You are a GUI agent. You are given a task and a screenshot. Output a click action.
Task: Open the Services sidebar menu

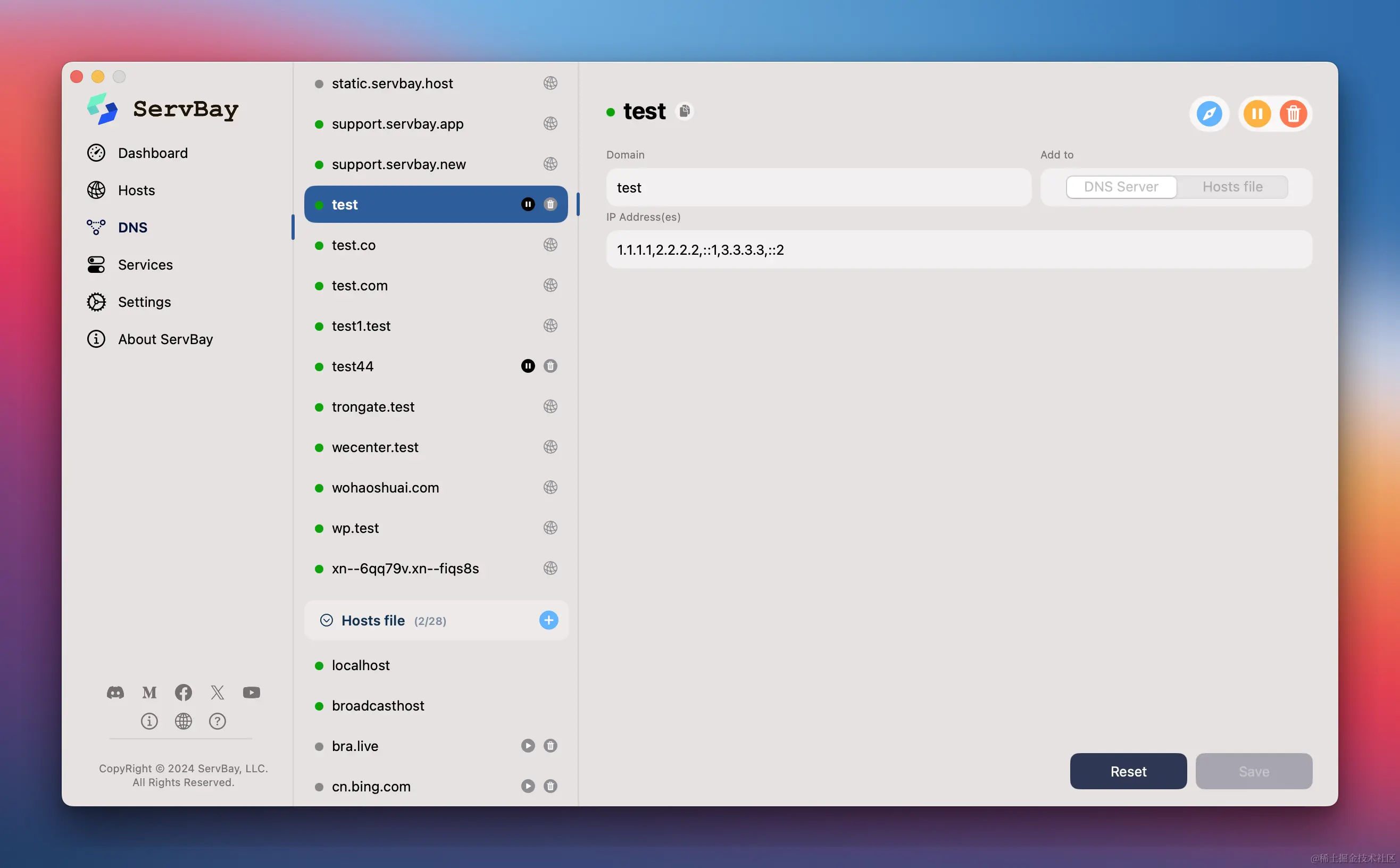[x=145, y=265]
